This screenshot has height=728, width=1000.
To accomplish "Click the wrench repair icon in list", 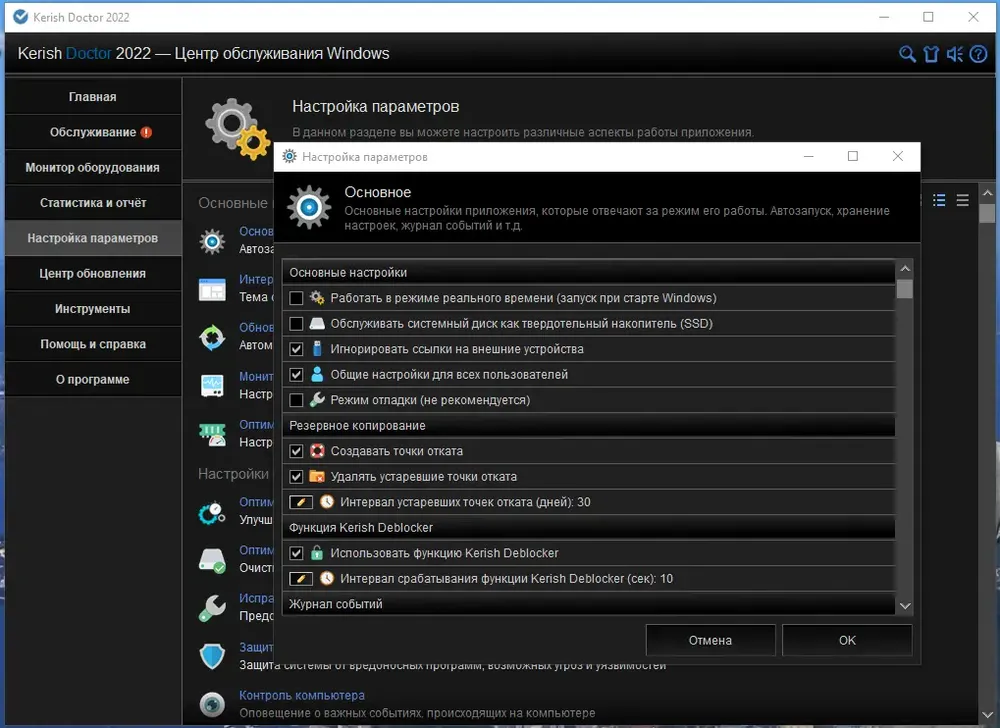I will 212,608.
